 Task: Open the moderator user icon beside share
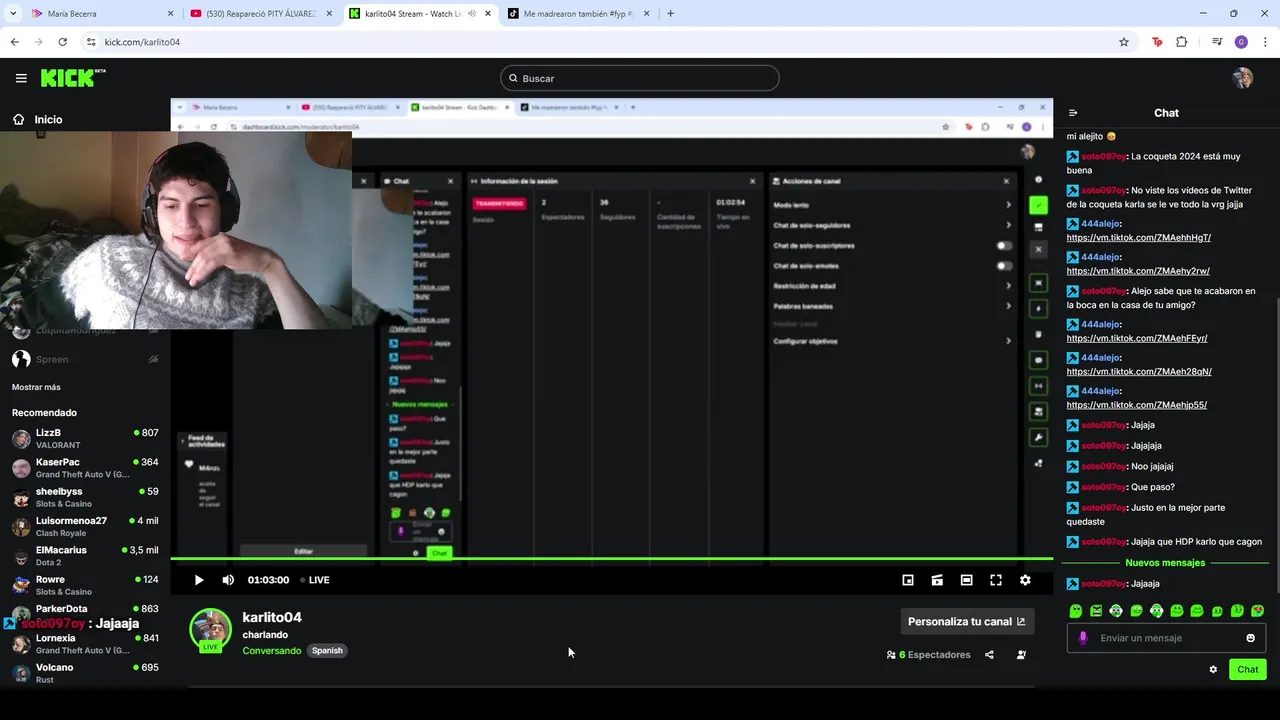point(1021,655)
